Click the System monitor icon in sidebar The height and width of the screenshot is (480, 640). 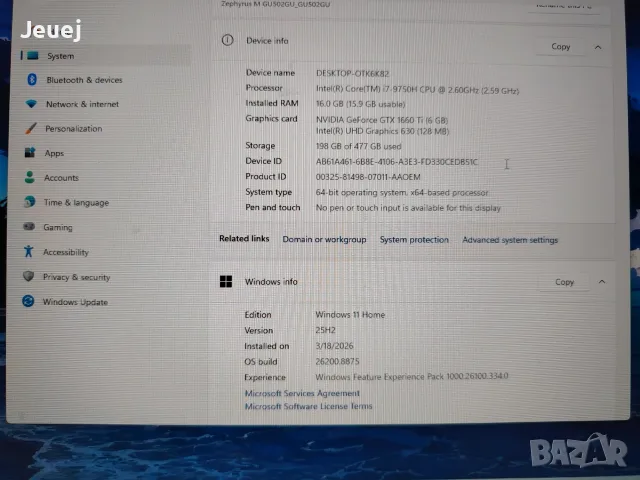click(33, 56)
